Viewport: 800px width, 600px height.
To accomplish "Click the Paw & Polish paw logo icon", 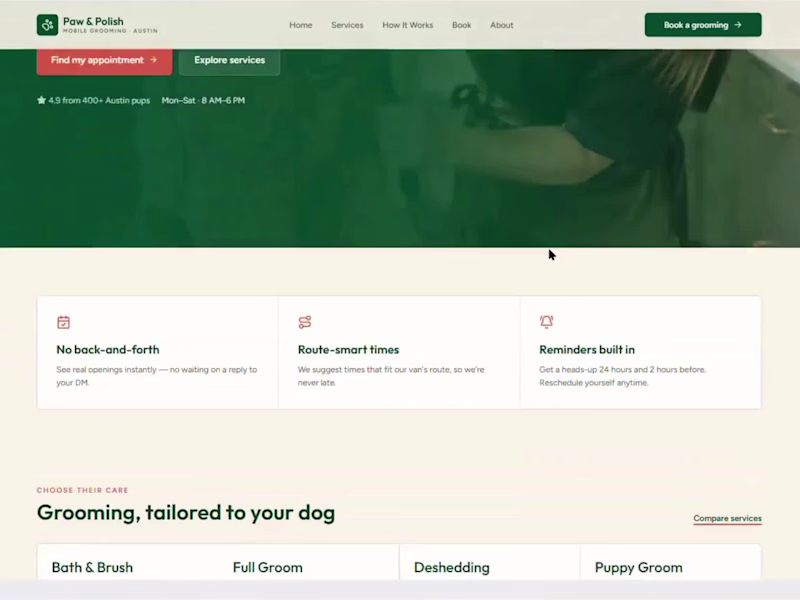I will coord(47,25).
